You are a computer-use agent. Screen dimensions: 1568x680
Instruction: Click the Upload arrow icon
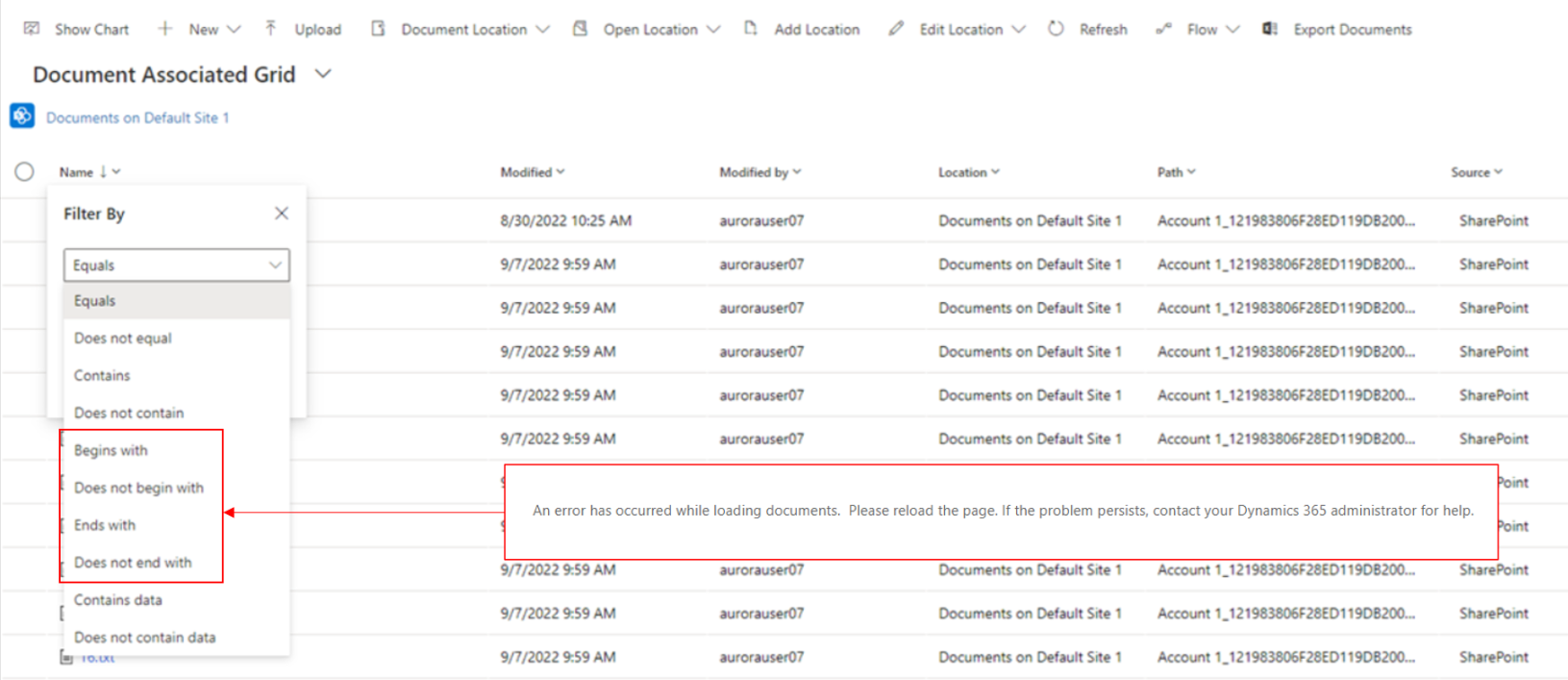click(271, 29)
